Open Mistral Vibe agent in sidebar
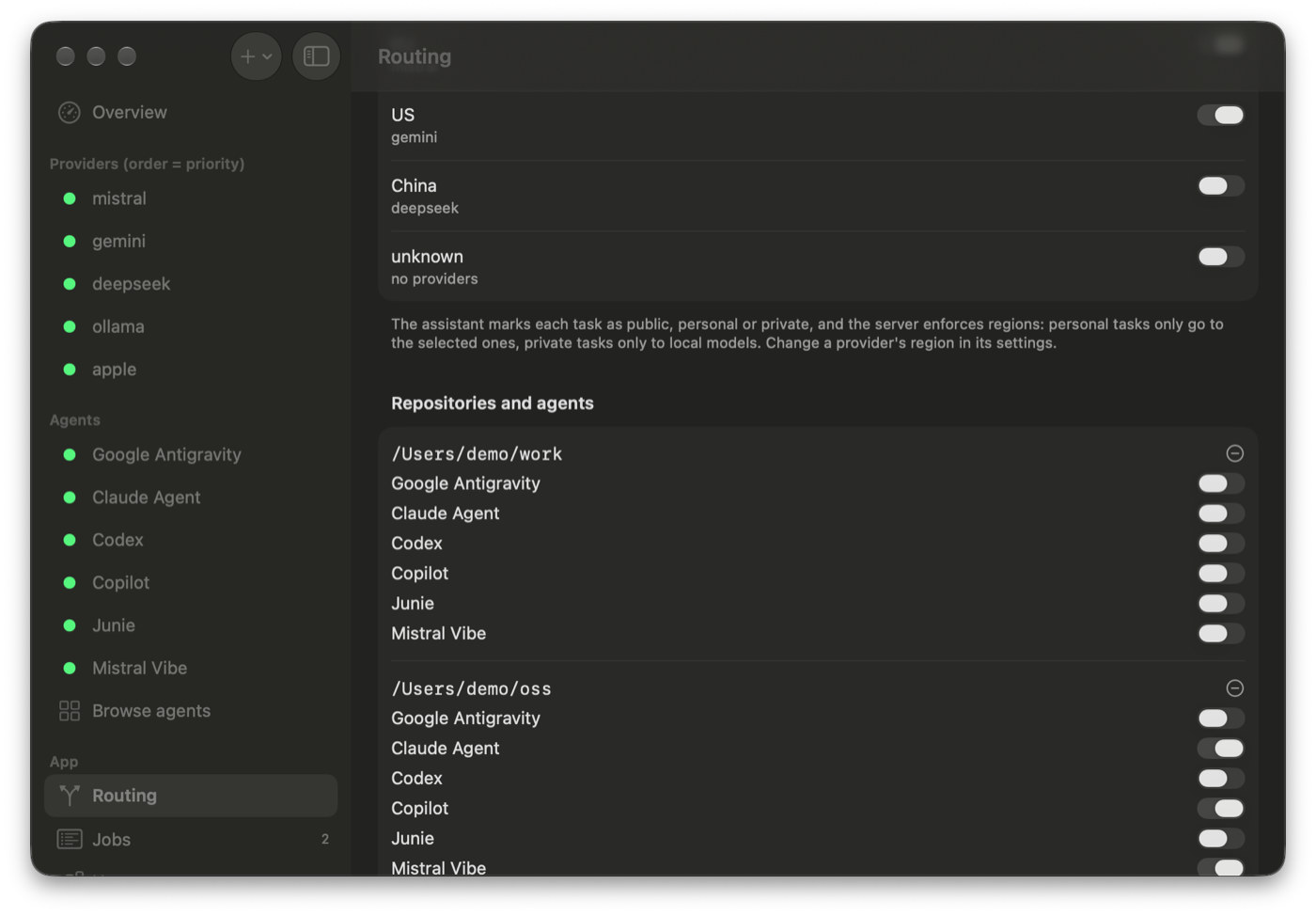 [191, 669]
